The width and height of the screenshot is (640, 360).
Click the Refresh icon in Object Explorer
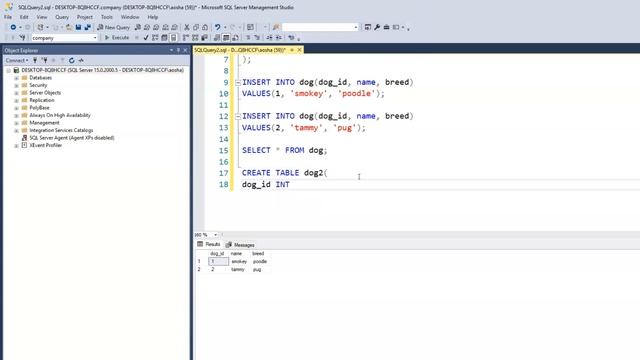tap(71, 60)
